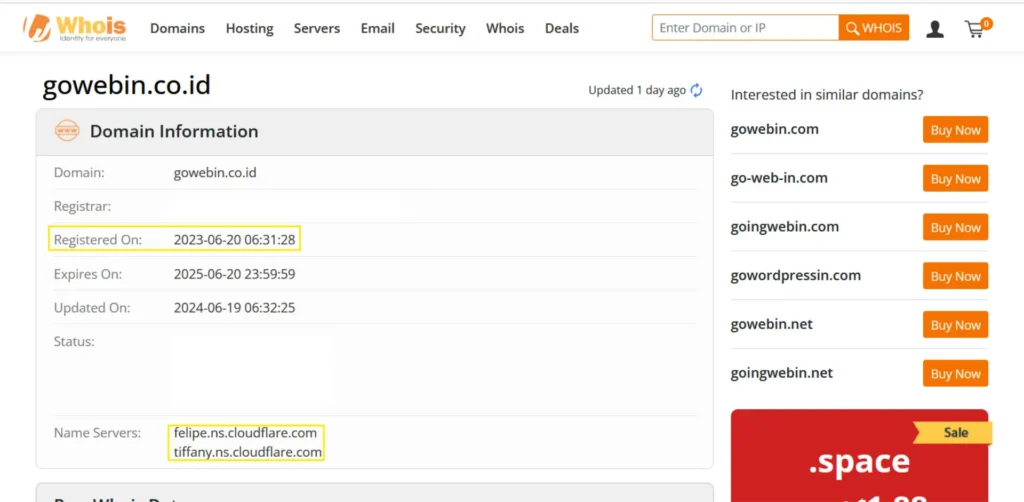Click the Domain value gowebin.co.id
The height and width of the screenshot is (502, 1024).
(x=215, y=173)
